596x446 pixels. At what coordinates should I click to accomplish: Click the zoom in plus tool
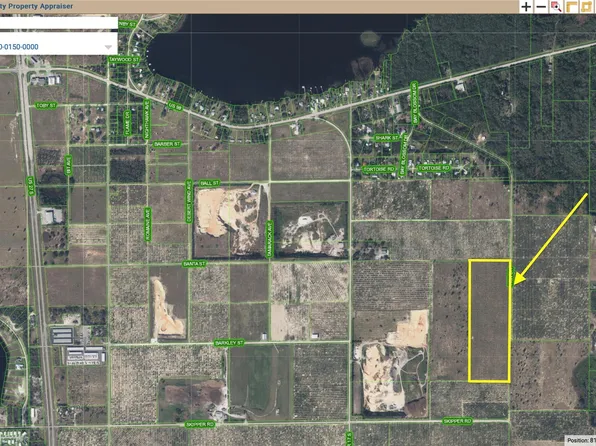pos(526,7)
